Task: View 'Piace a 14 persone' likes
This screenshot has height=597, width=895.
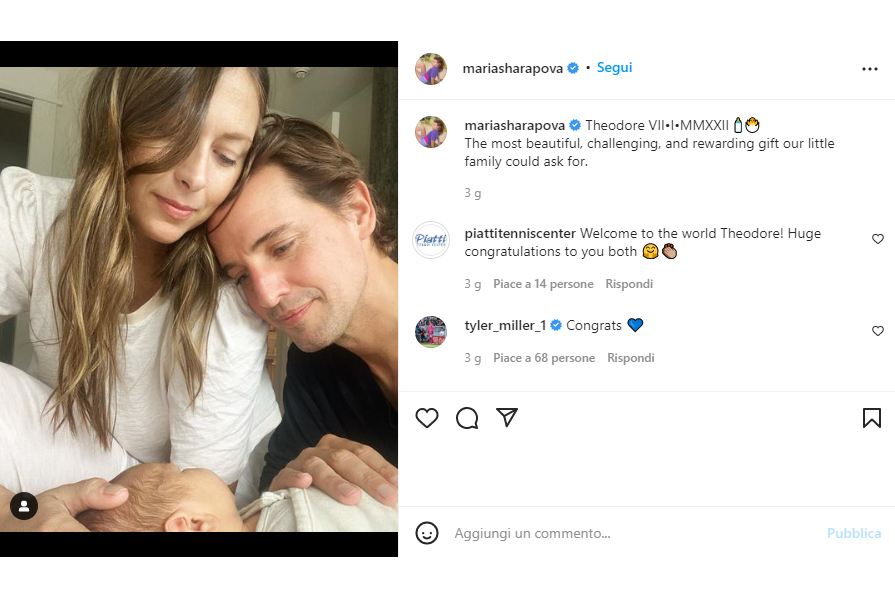Action: (543, 284)
